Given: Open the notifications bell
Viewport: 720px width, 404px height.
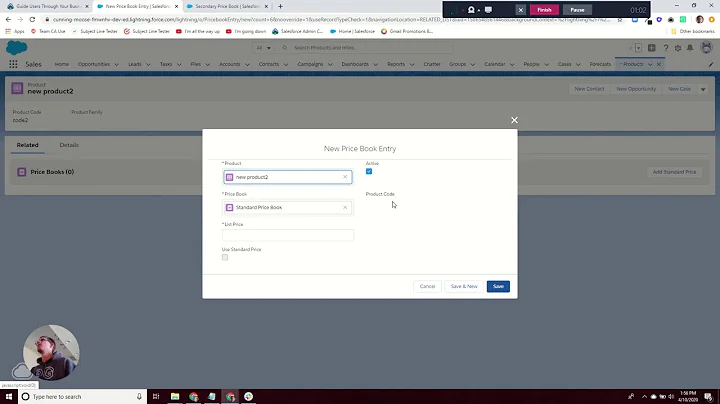Looking at the screenshot, I should tap(690, 48).
